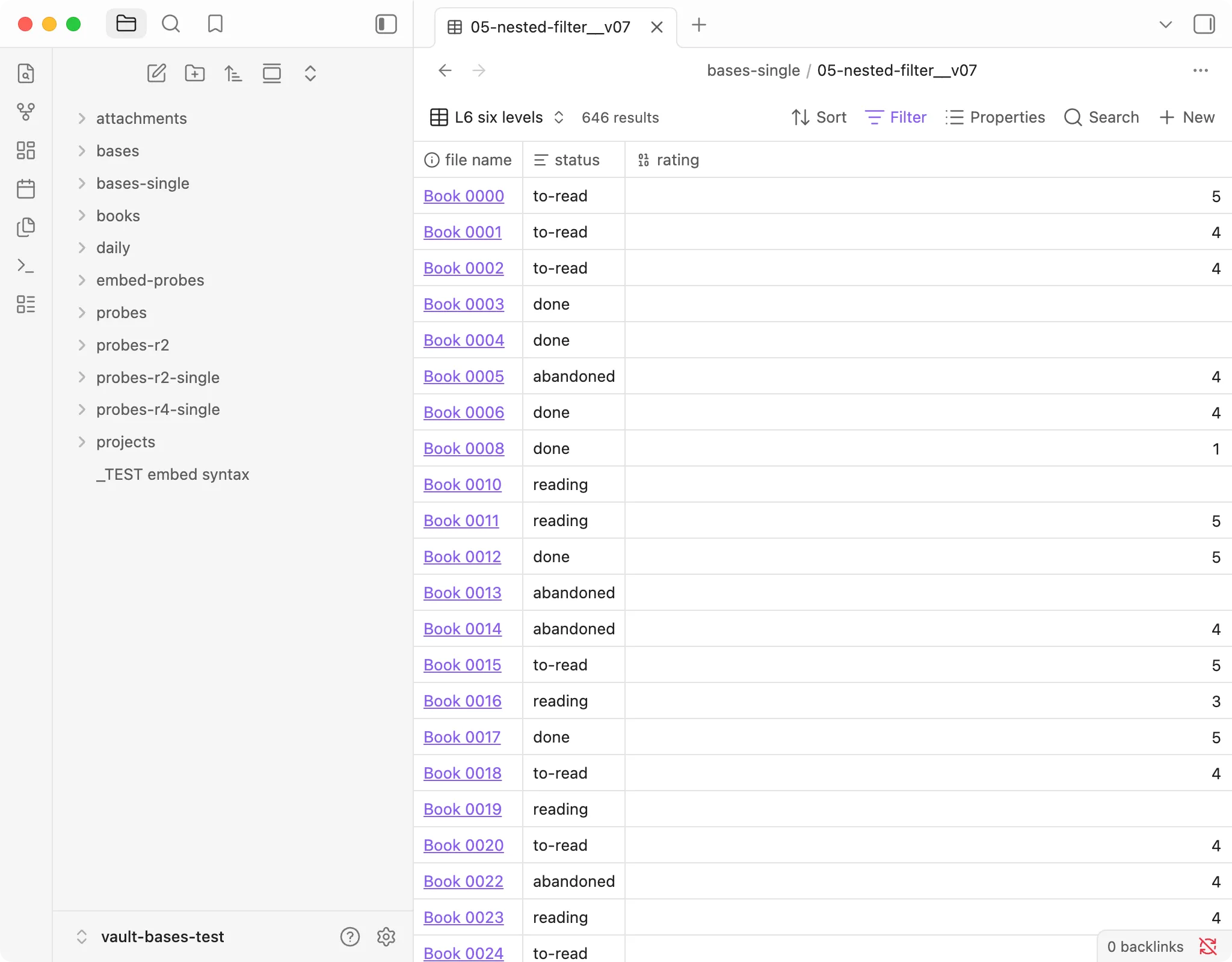Open the help question mark icon
This screenshot has width=1232, height=962.
pos(350,937)
